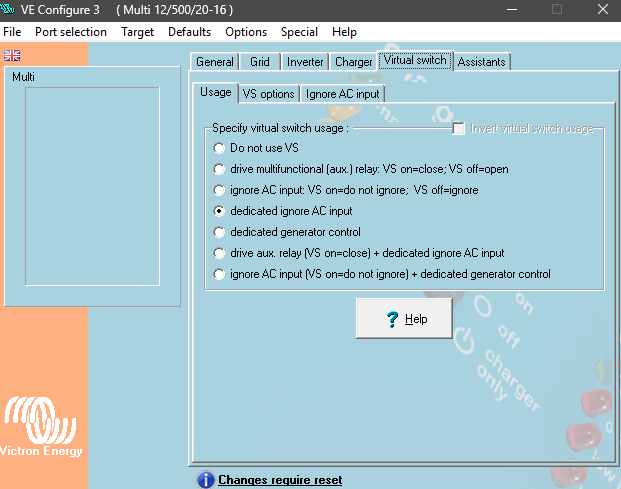Click the VE Configure app icon in title bar
The width and height of the screenshot is (621, 489).
click(x=8, y=8)
